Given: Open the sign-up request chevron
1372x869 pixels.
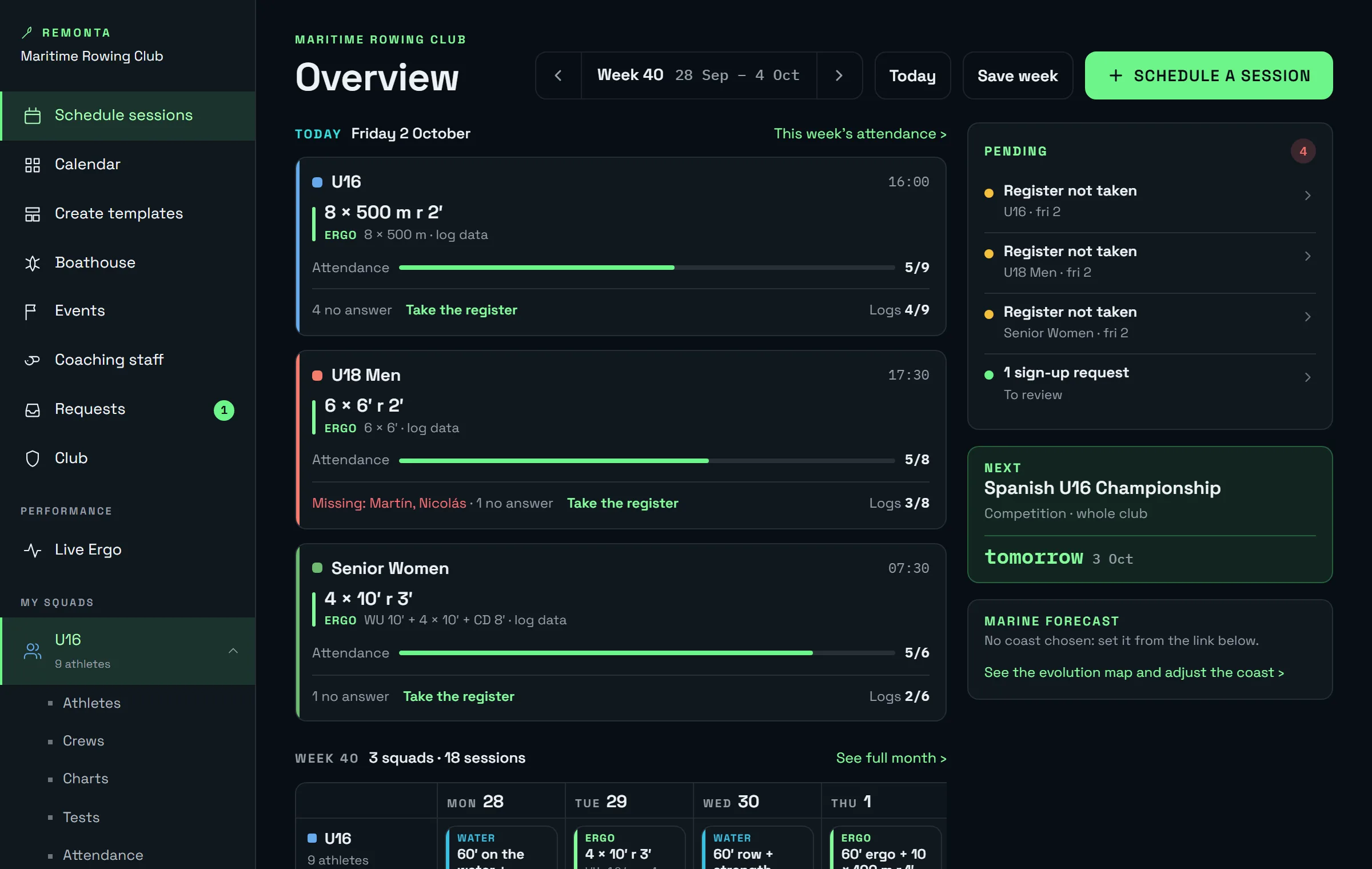Looking at the screenshot, I should coord(1308,377).
